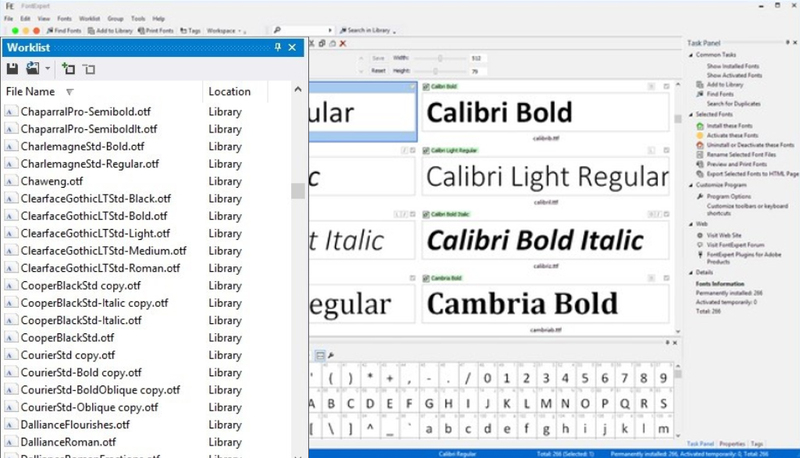Click the Activate these Fonts link
Image resolution: width=800 pixels, height=458 pixels.
click(732, 135)
